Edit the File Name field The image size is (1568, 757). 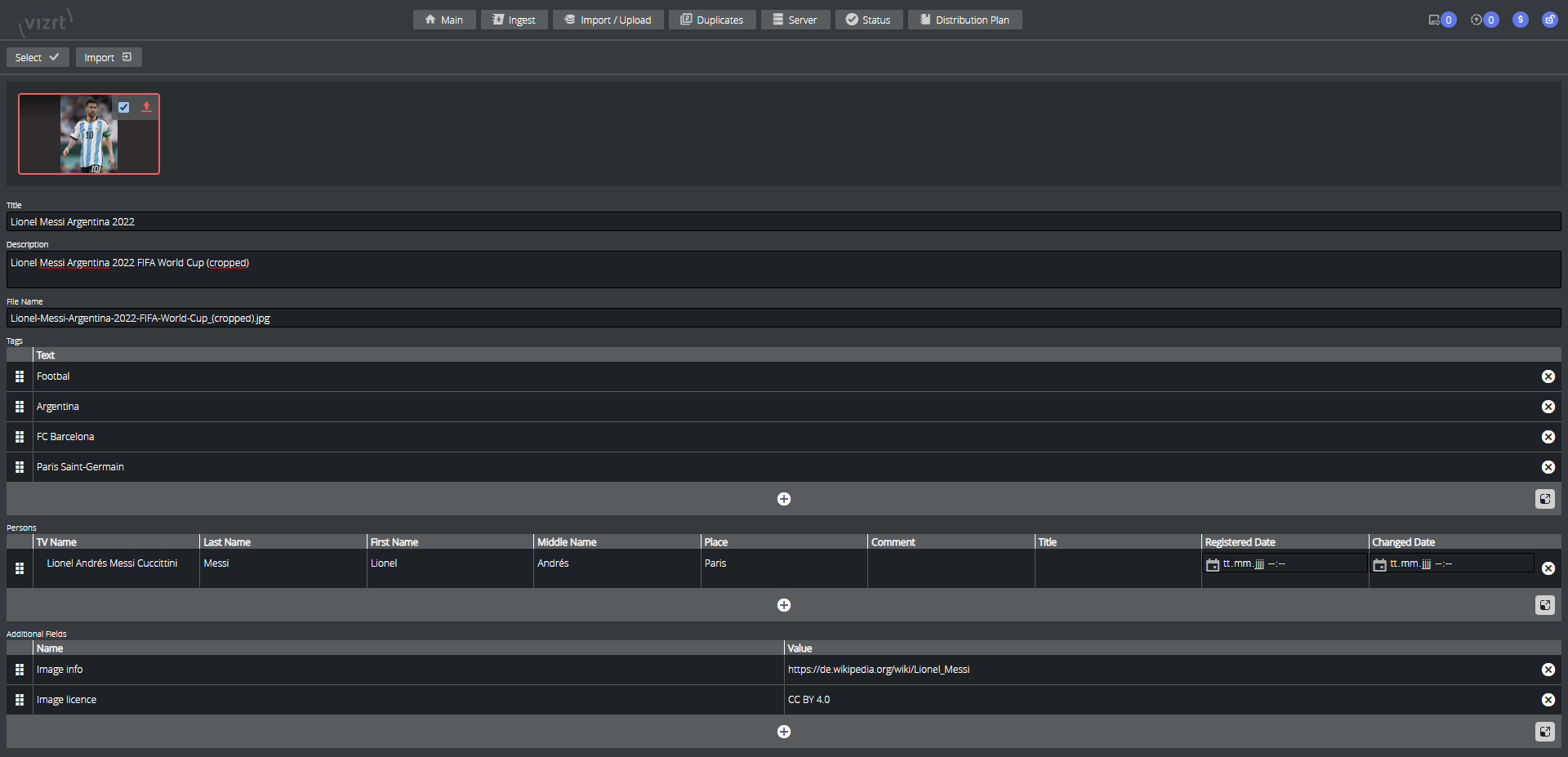784,318
